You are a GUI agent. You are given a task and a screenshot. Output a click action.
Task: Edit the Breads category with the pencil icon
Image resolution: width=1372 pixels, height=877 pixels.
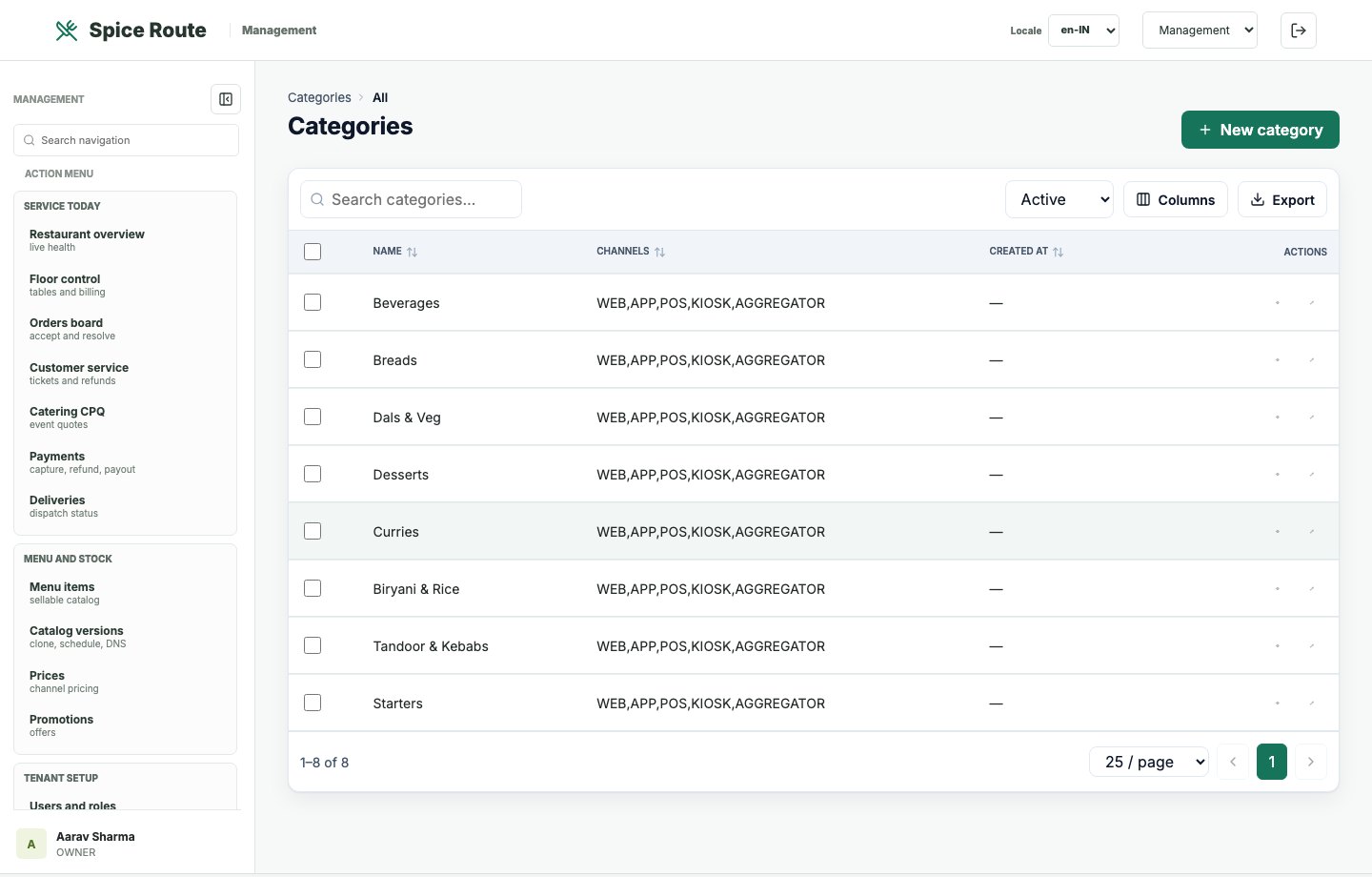tap(1312, 360)
